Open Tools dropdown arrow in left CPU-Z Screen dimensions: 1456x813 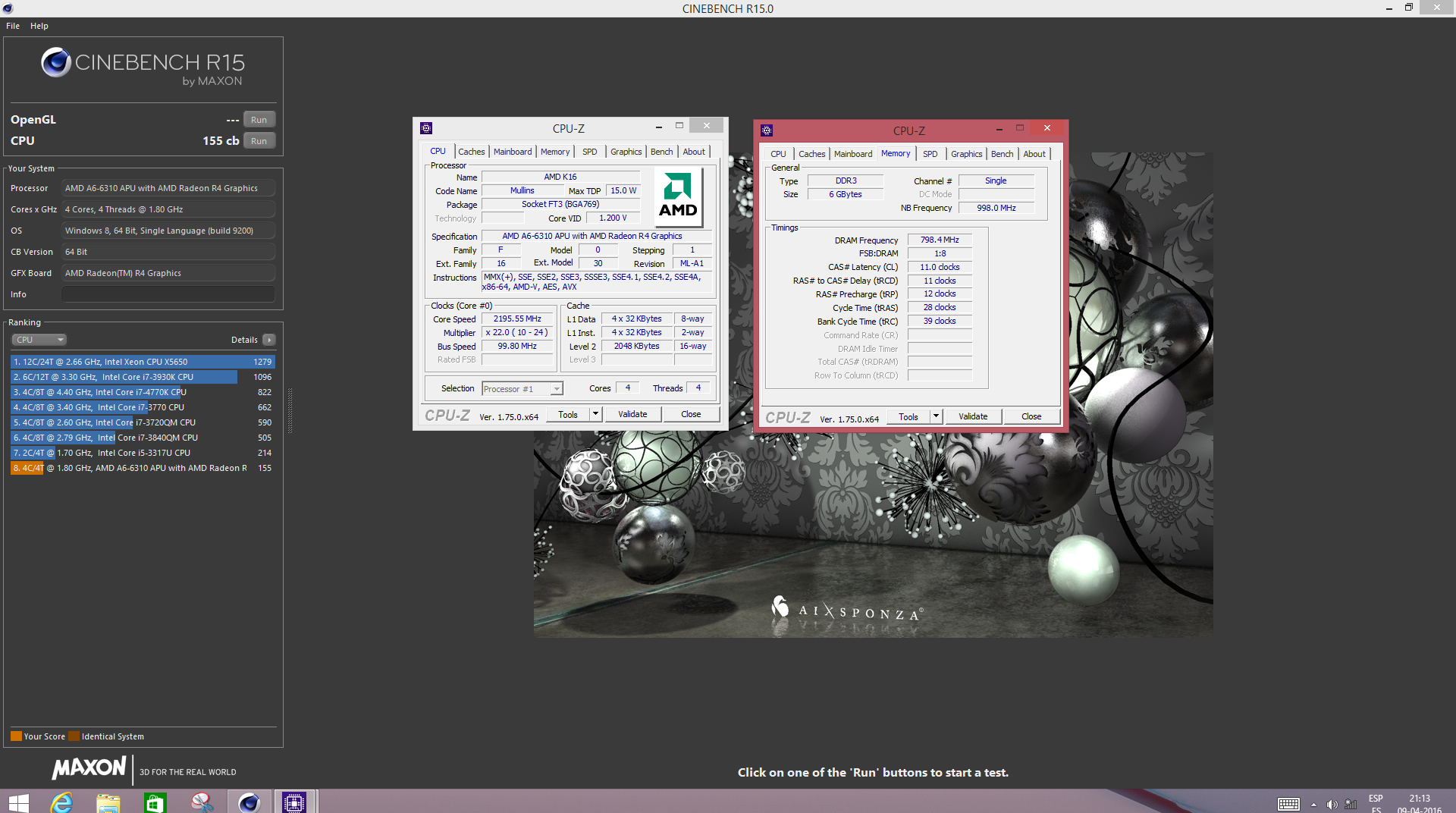pyautogui.click(x=596, y=415)
